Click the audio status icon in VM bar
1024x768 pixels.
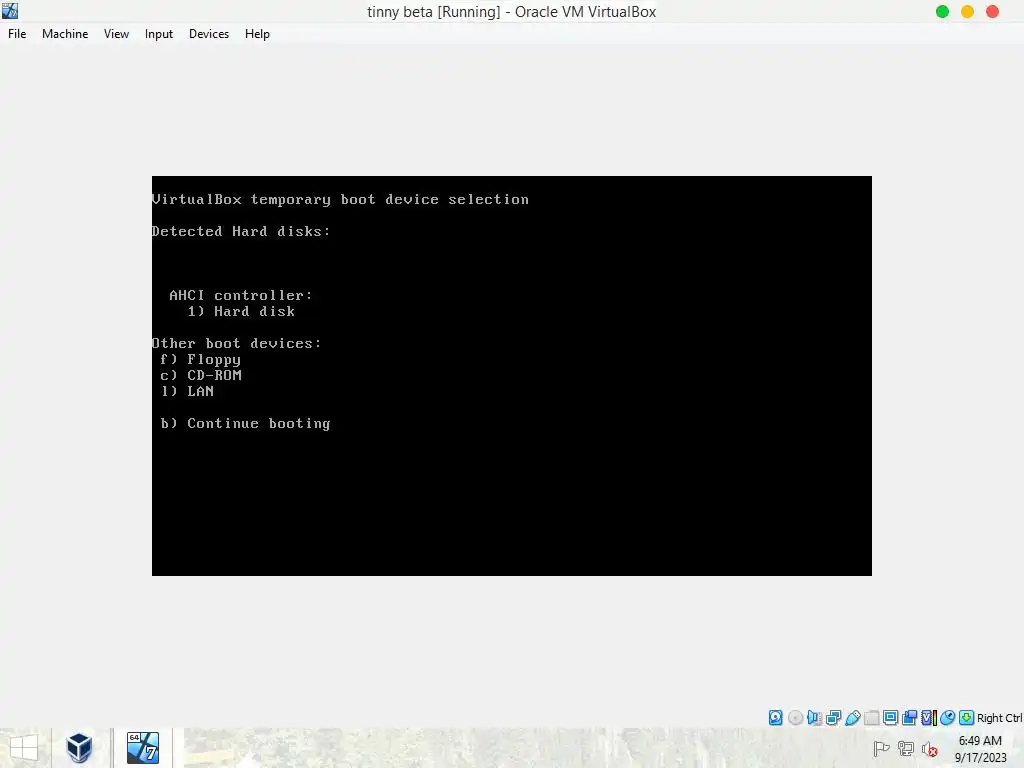814,718
